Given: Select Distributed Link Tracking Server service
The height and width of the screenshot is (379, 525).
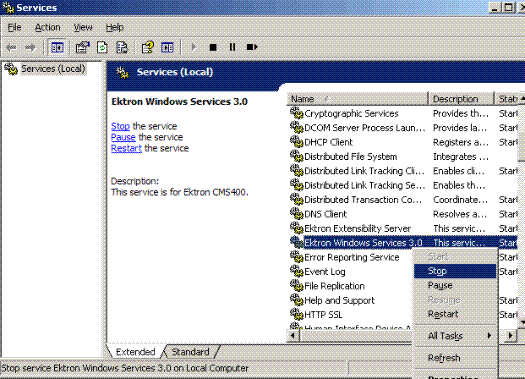Looking at the screenshot, I should 403,185.
